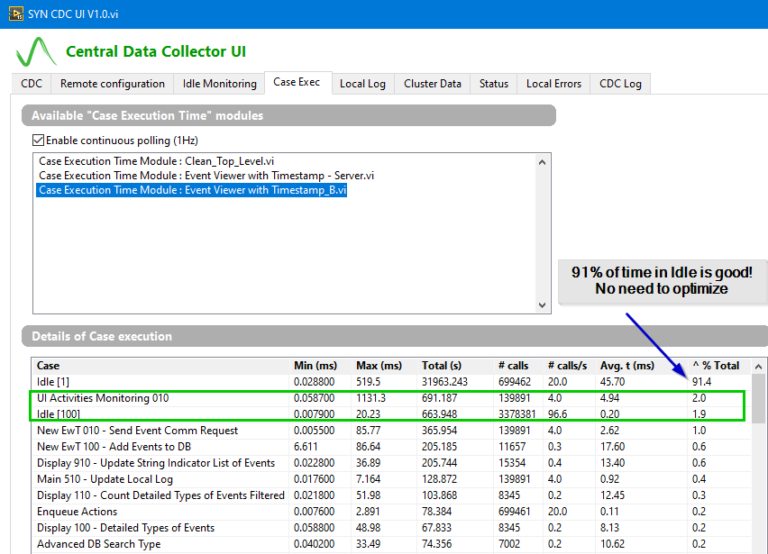Screen dimensions: 768x554
Task: Open the Idle Monitoring tab
Action: (219, 84)
